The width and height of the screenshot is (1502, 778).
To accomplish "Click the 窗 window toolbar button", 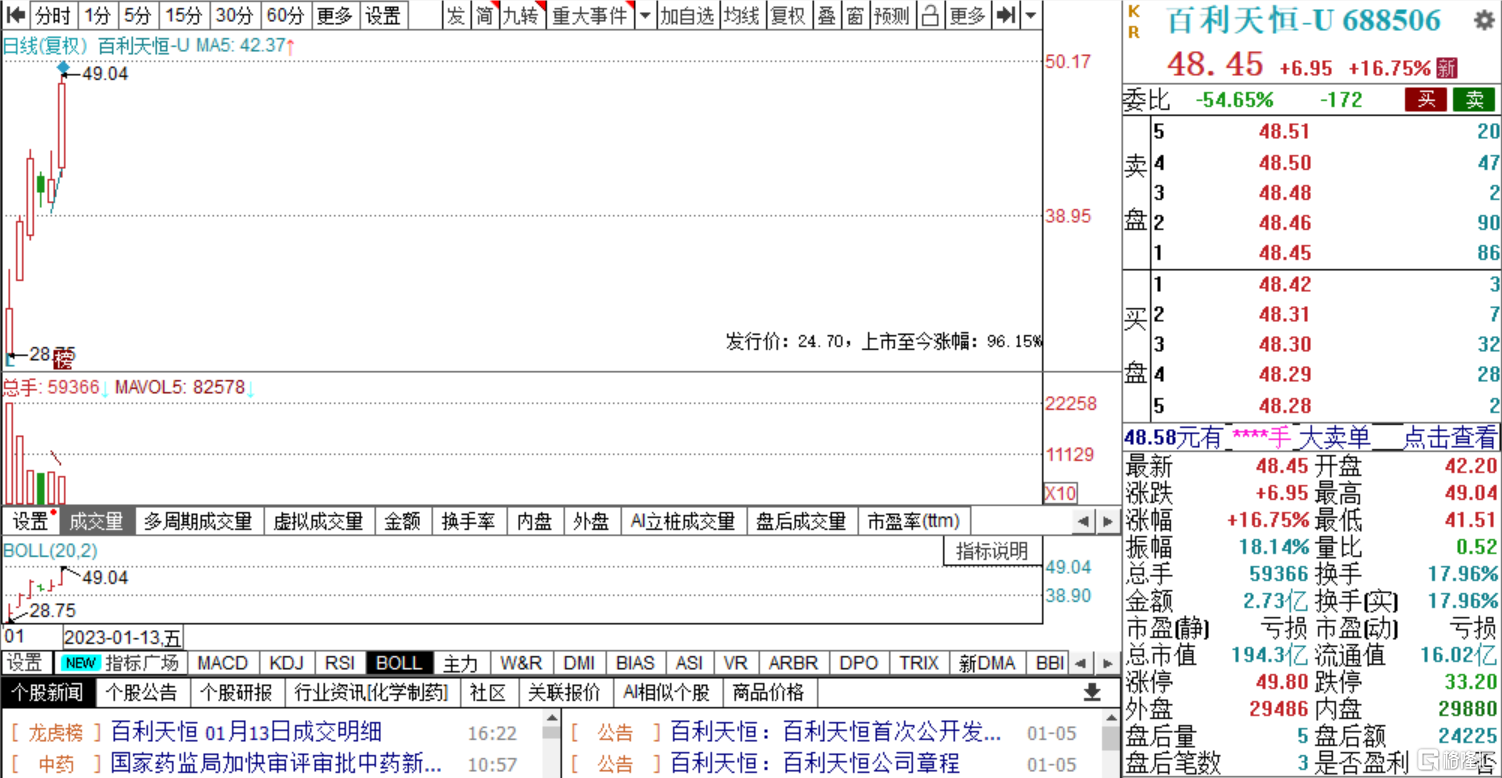I will coord(855,15).
